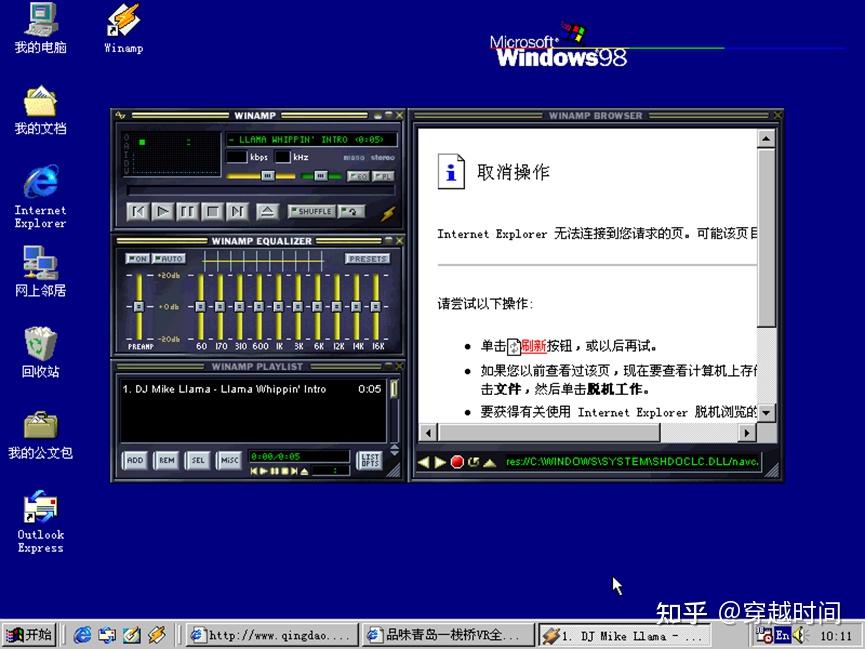This screenshot has width=865, height=649.
Task: Select the Play button in Winamp
Action: click(x=164, y=211)
